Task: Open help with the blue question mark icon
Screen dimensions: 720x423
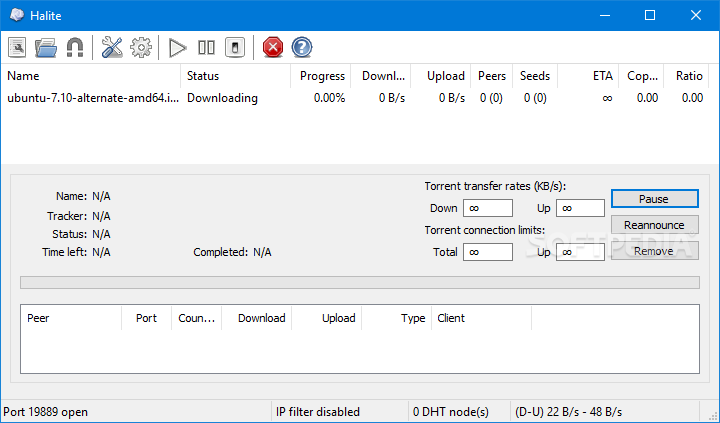Action: [302, 47]
